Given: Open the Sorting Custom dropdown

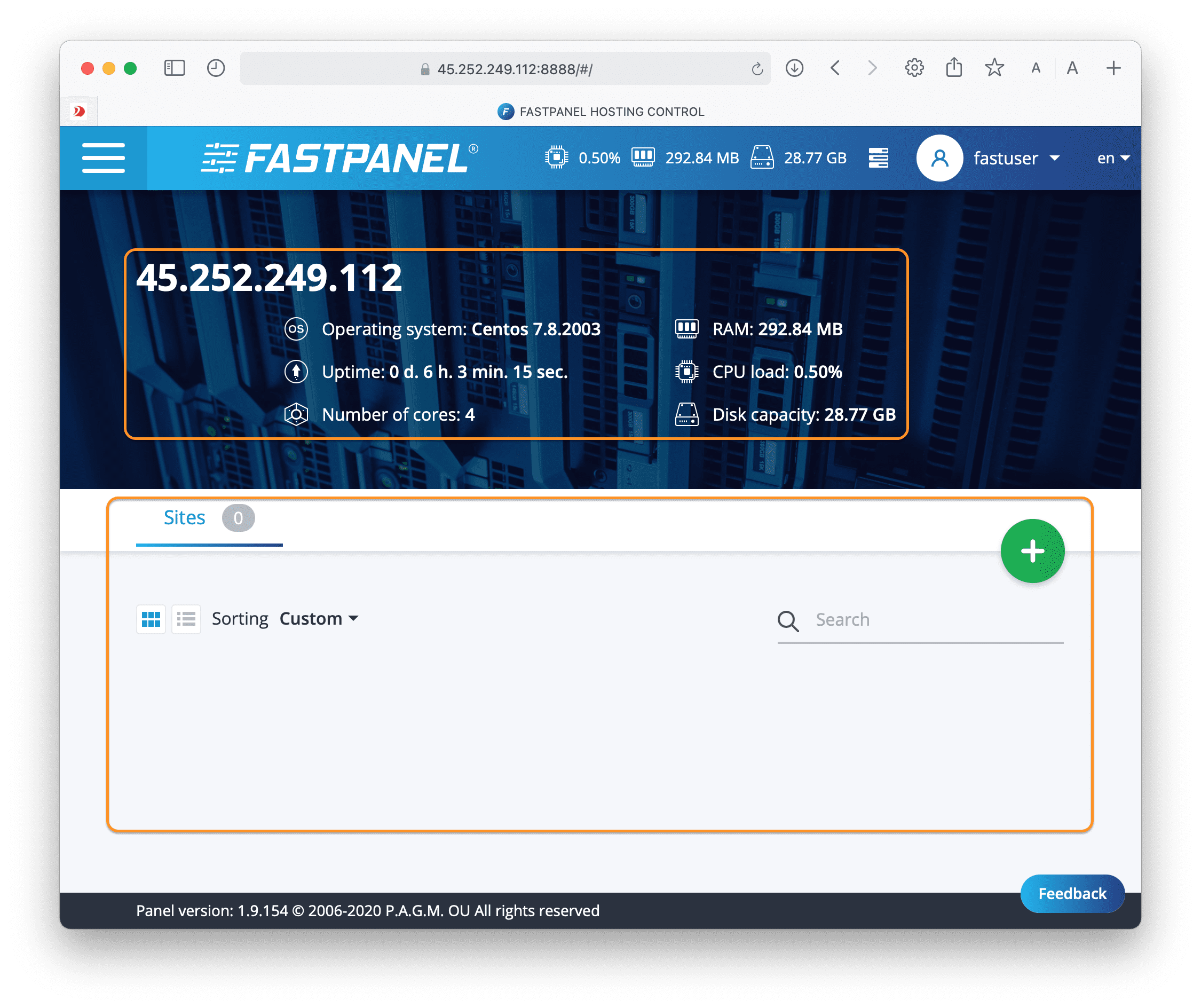Looking at the screenshot, I should [x=319, y=618].
